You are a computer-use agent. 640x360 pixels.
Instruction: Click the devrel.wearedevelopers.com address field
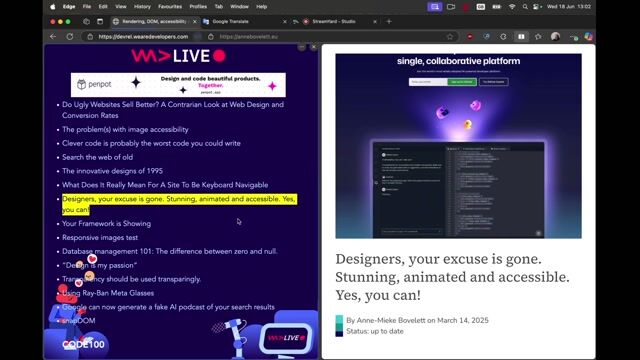(143, 37)
